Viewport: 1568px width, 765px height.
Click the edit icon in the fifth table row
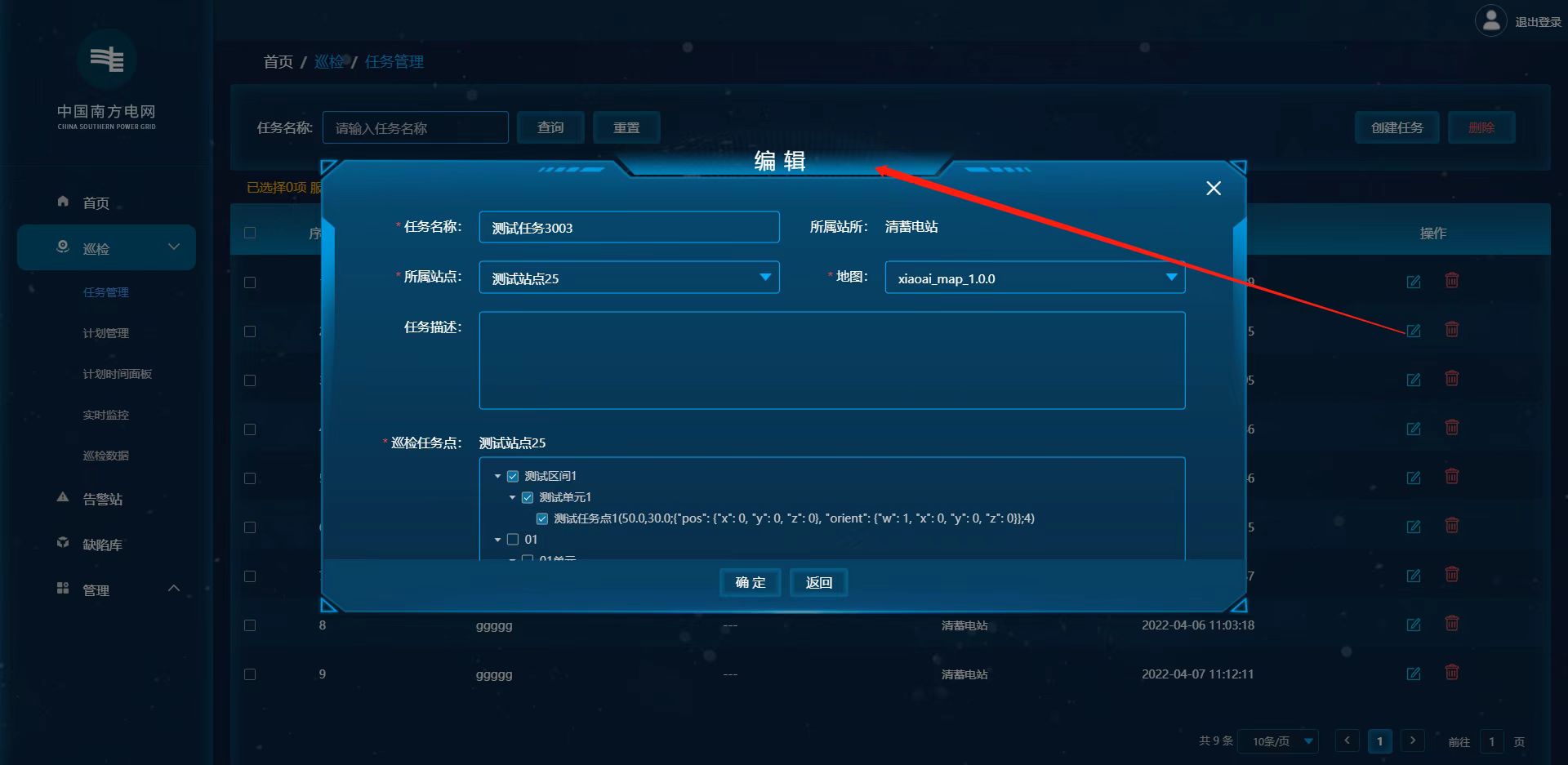tap(1413, 478)
